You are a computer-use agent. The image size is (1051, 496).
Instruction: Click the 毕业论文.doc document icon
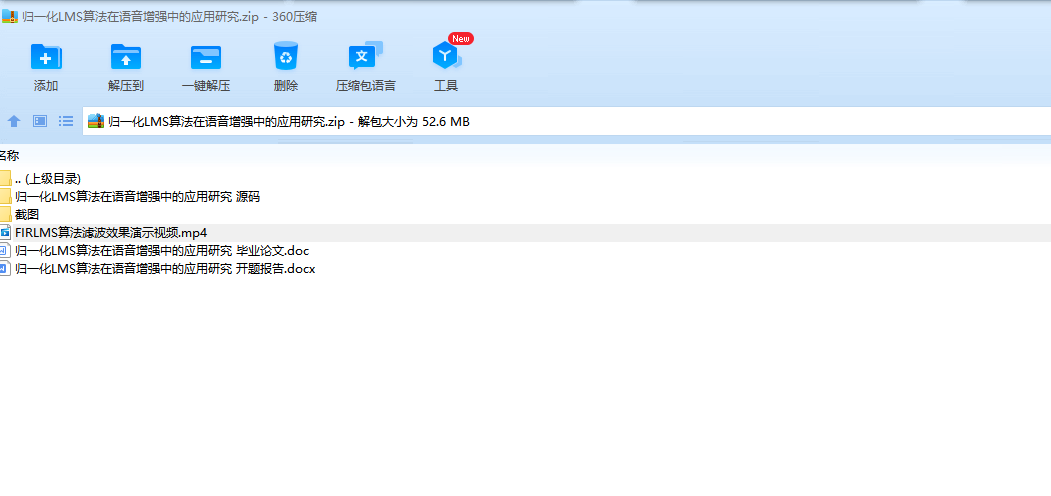5,251
